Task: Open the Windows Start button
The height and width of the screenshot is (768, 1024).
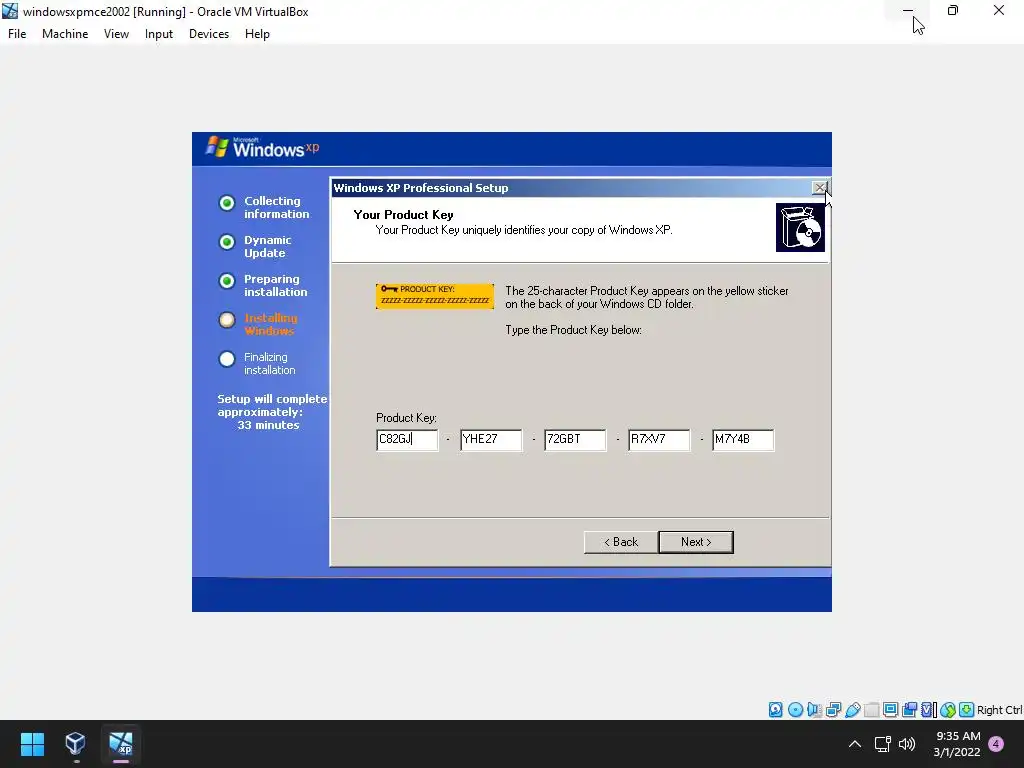Action: pyautogui.click(x=32, y=744)
